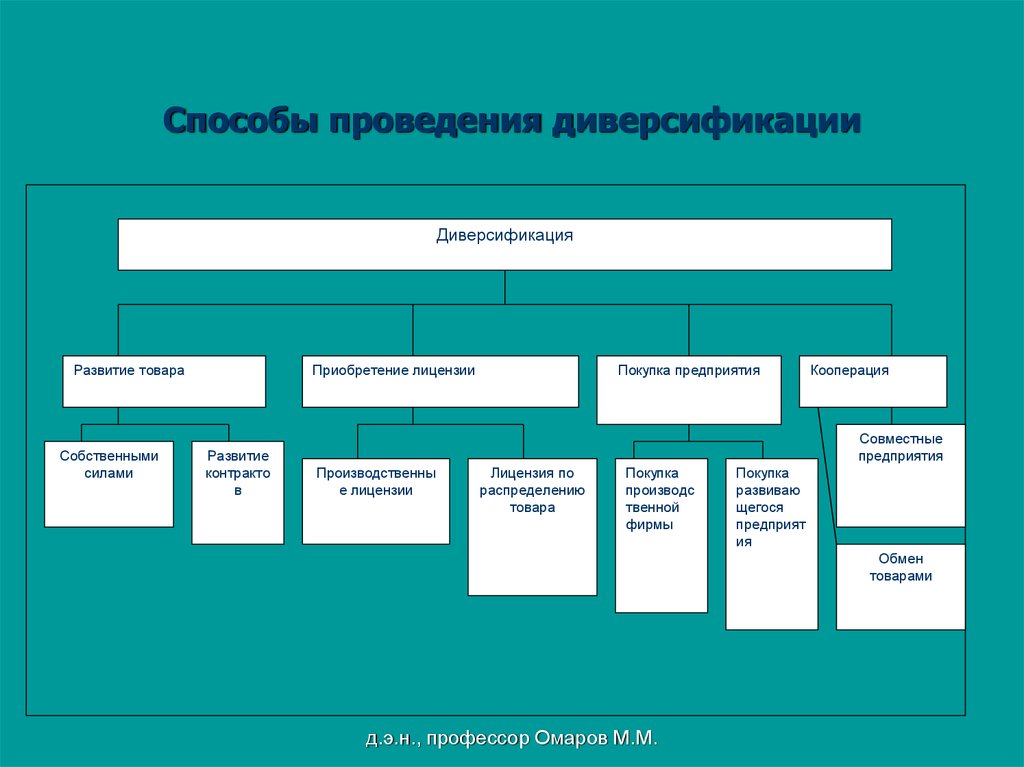Select 'Лицензия по распределению товара' box
The width and height of the screenshot is (1024, 767).
coord(532,527)
